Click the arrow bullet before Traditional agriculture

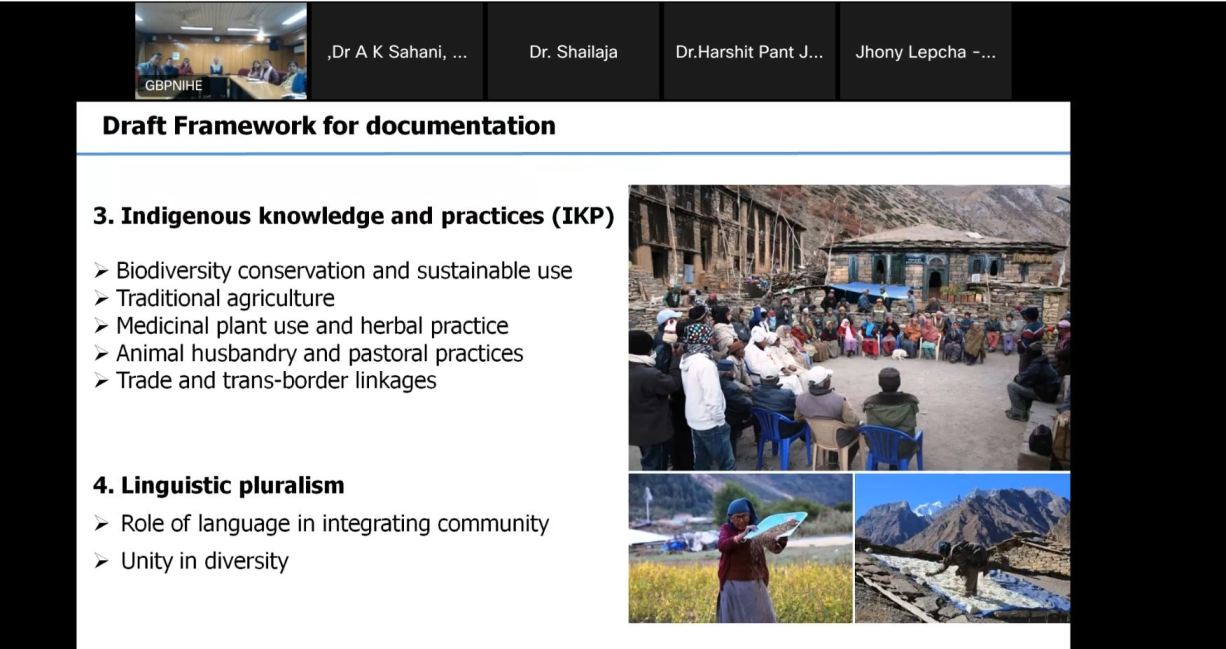[101, 299]
